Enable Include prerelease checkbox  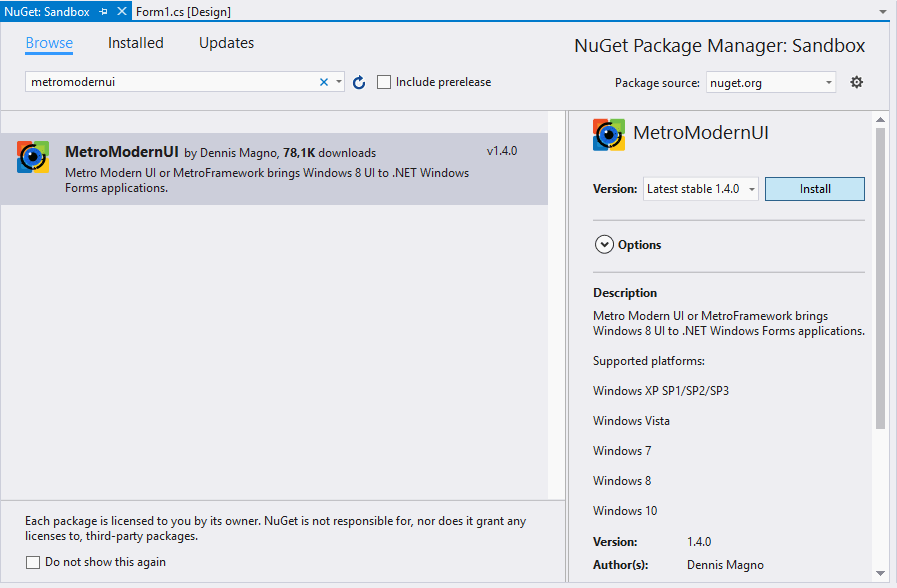pyautogui.click(x=384, y=83)
